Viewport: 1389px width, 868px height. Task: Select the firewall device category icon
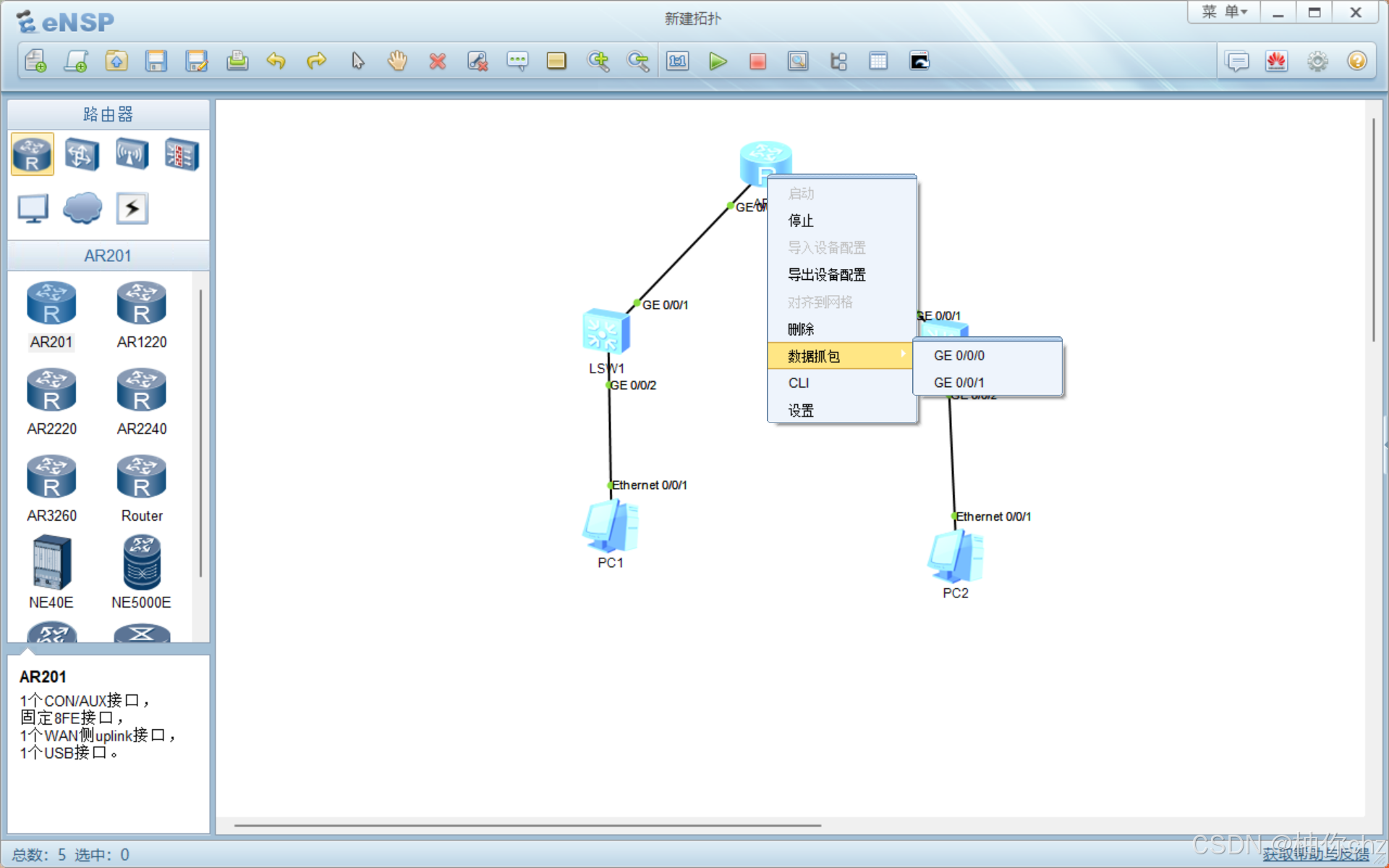point(182,154)
